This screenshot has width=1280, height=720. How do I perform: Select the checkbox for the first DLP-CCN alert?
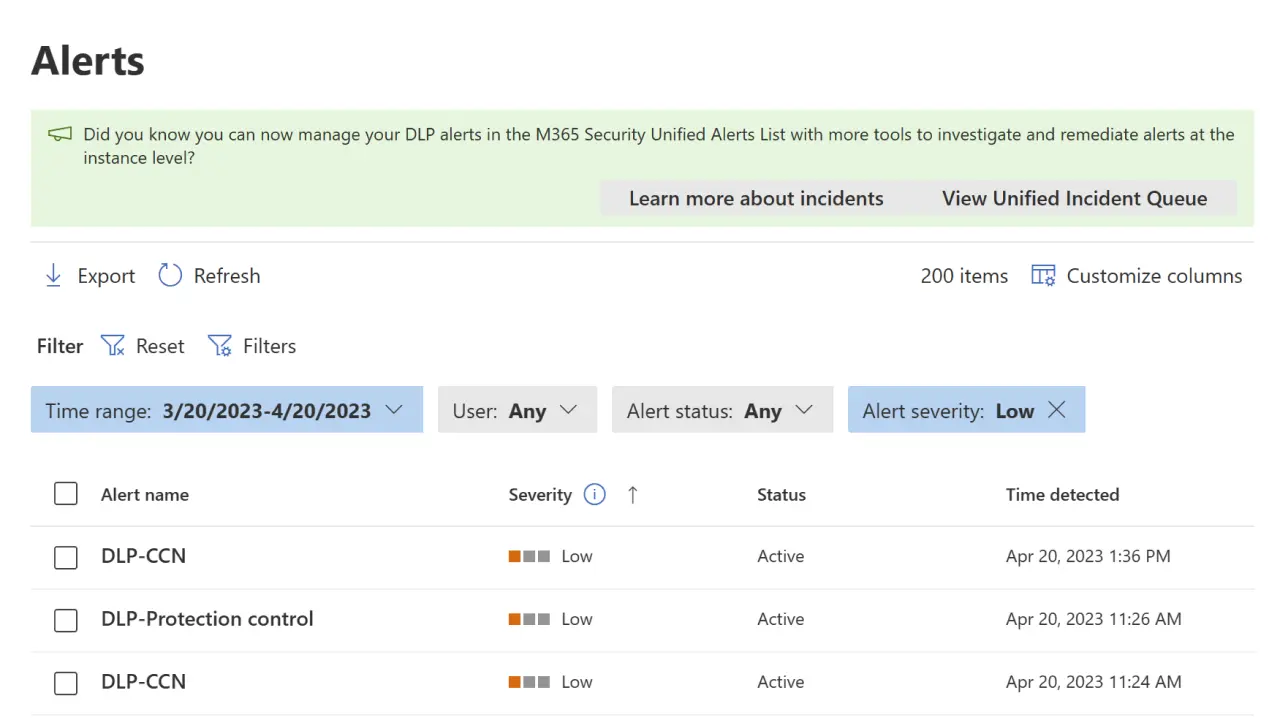click(x=65, y=557)
